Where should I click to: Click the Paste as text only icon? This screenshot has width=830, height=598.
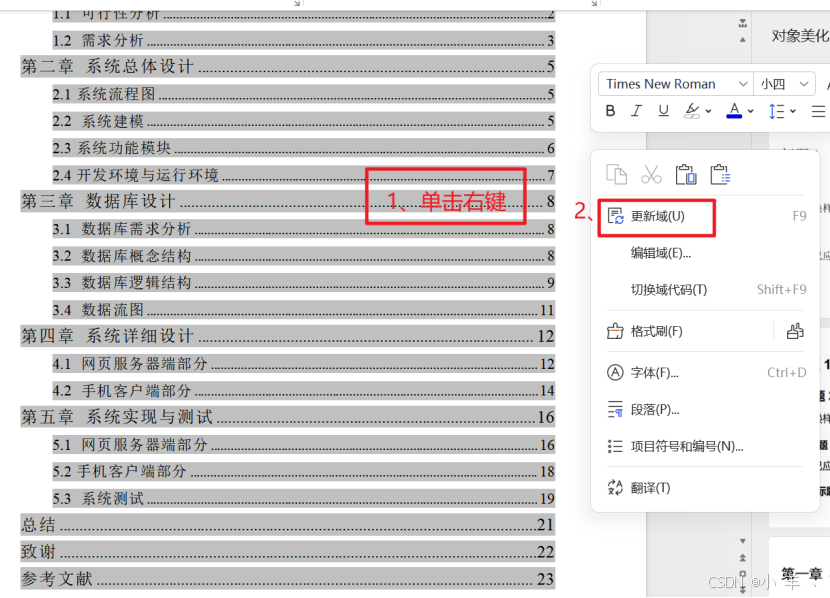click(720, 174)
